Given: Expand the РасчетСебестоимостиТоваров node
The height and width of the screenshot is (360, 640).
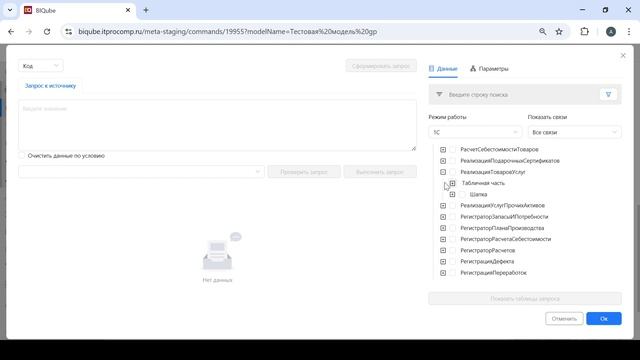Looking at the screenshot, I should click(x=443, y=149).
